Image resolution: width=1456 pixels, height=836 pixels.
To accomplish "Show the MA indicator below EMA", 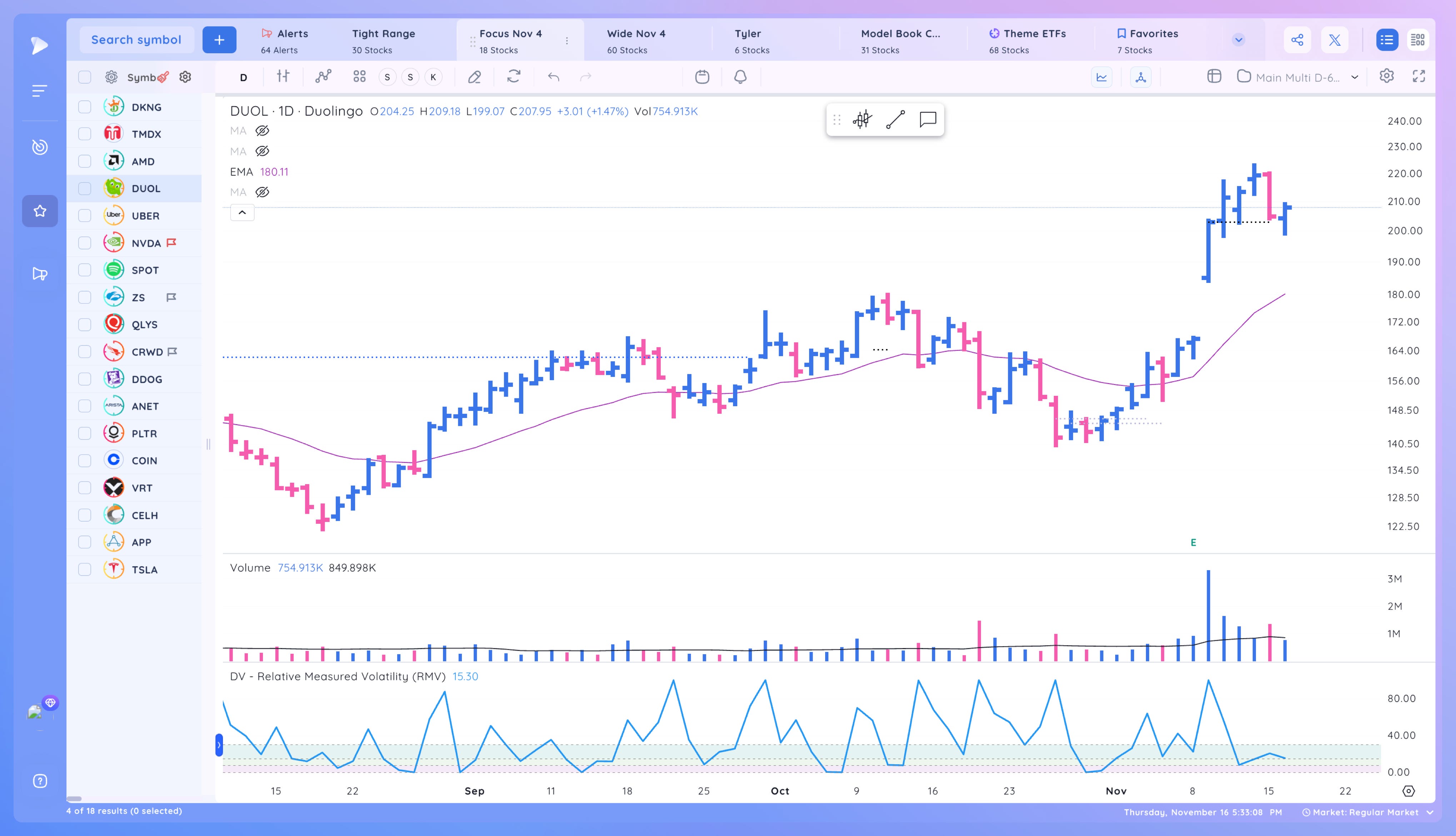I will pyautogui.click(x=262, y=192).
